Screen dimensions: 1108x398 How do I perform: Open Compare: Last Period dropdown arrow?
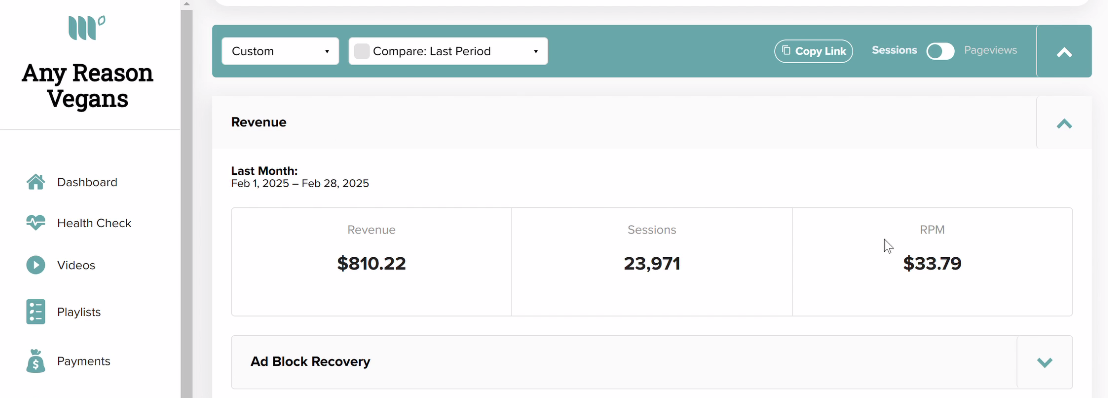(x=536, y=52)
